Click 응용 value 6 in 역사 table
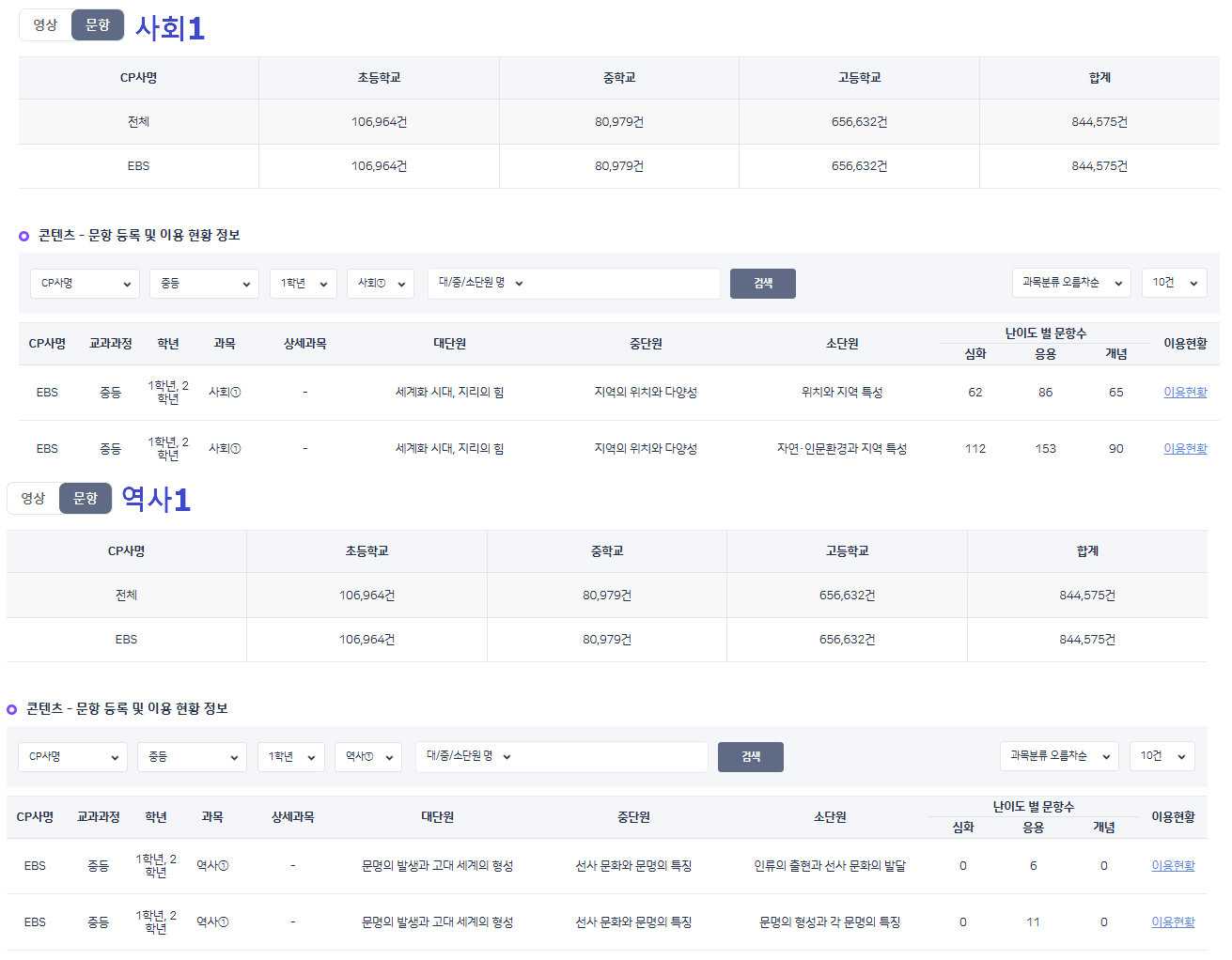1232x960 pixels. pos(1033,866)
